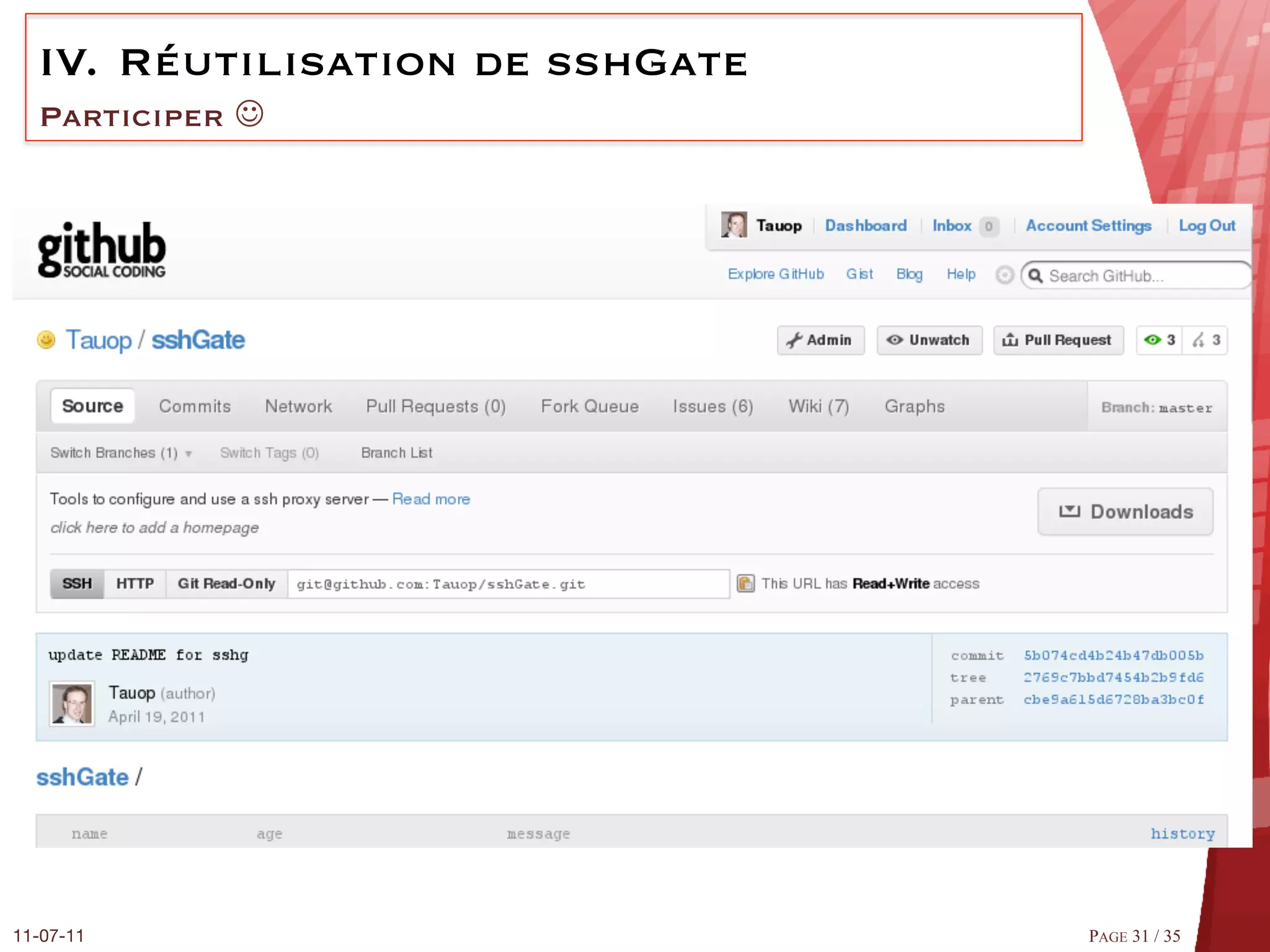Click the 'April 19, 2011' commit date
1270x952 pixels.
point(156,717)
